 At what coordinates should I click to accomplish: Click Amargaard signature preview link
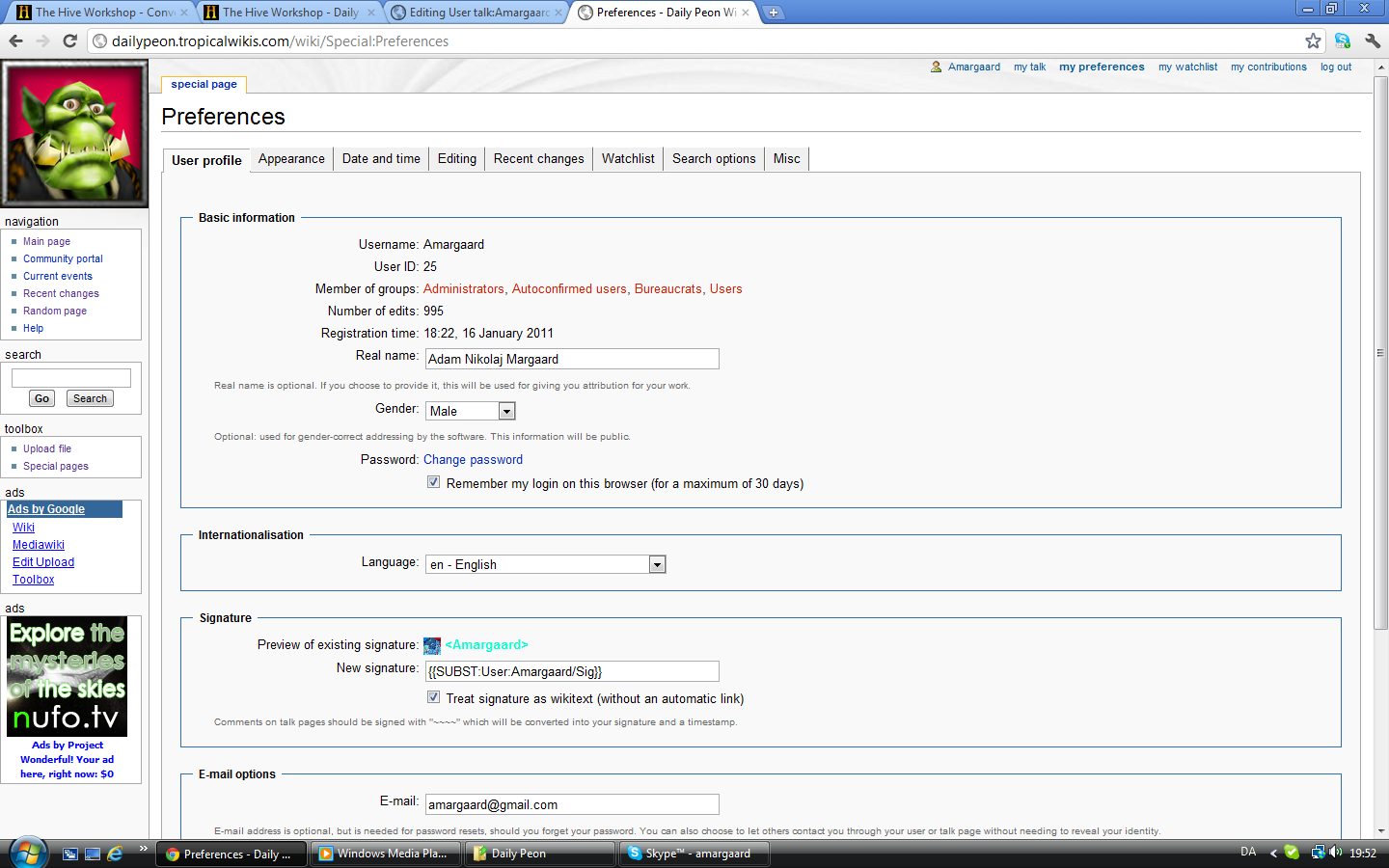click(486, 645)
